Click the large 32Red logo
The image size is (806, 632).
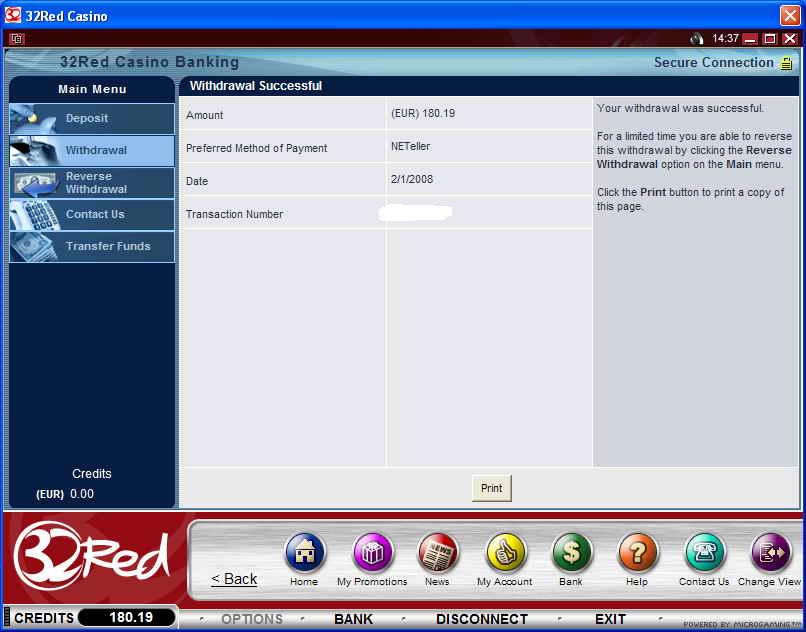click(91, 555)
